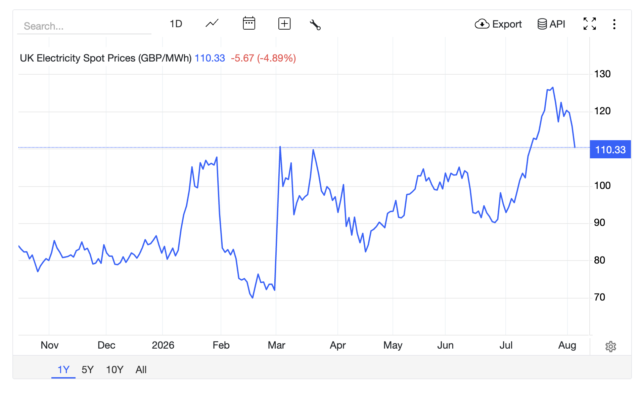The height and width of the screenshot is (396, 640).
Task: Switch to the 5Y time range
Action: click(x=87, y=369)
